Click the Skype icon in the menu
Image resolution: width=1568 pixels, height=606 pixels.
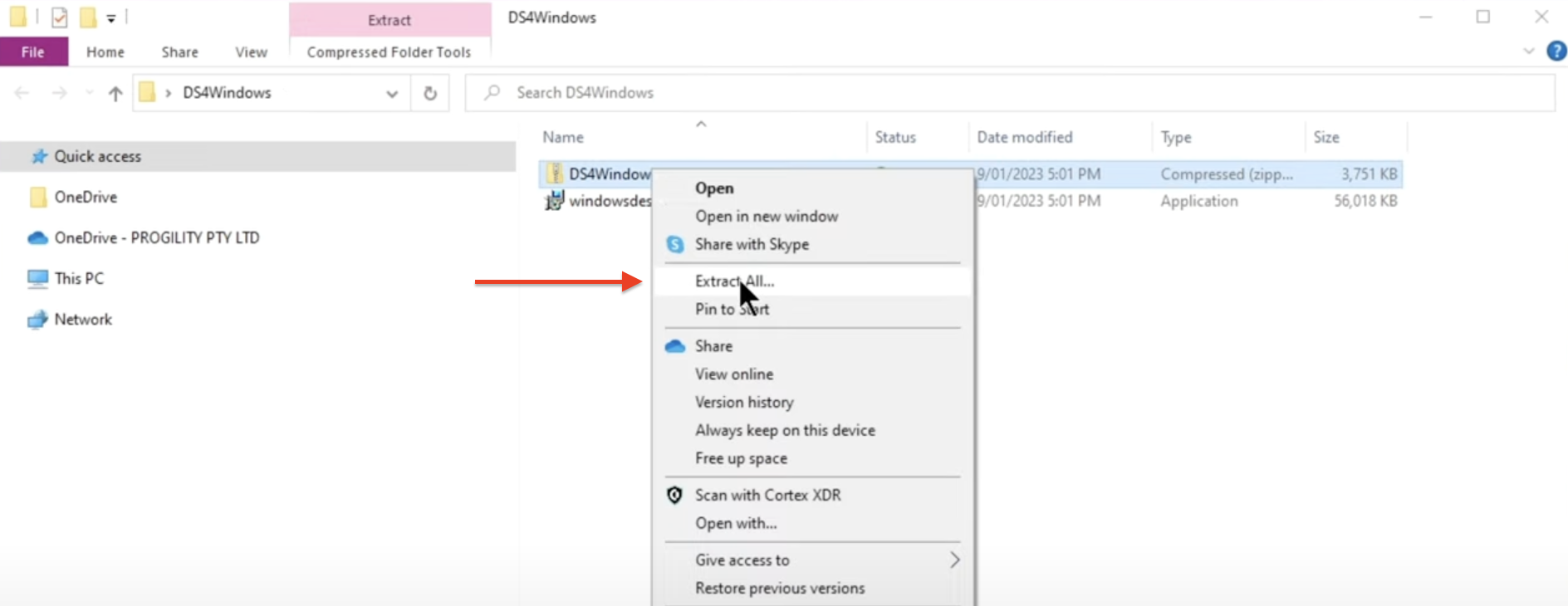coord(675,244)
